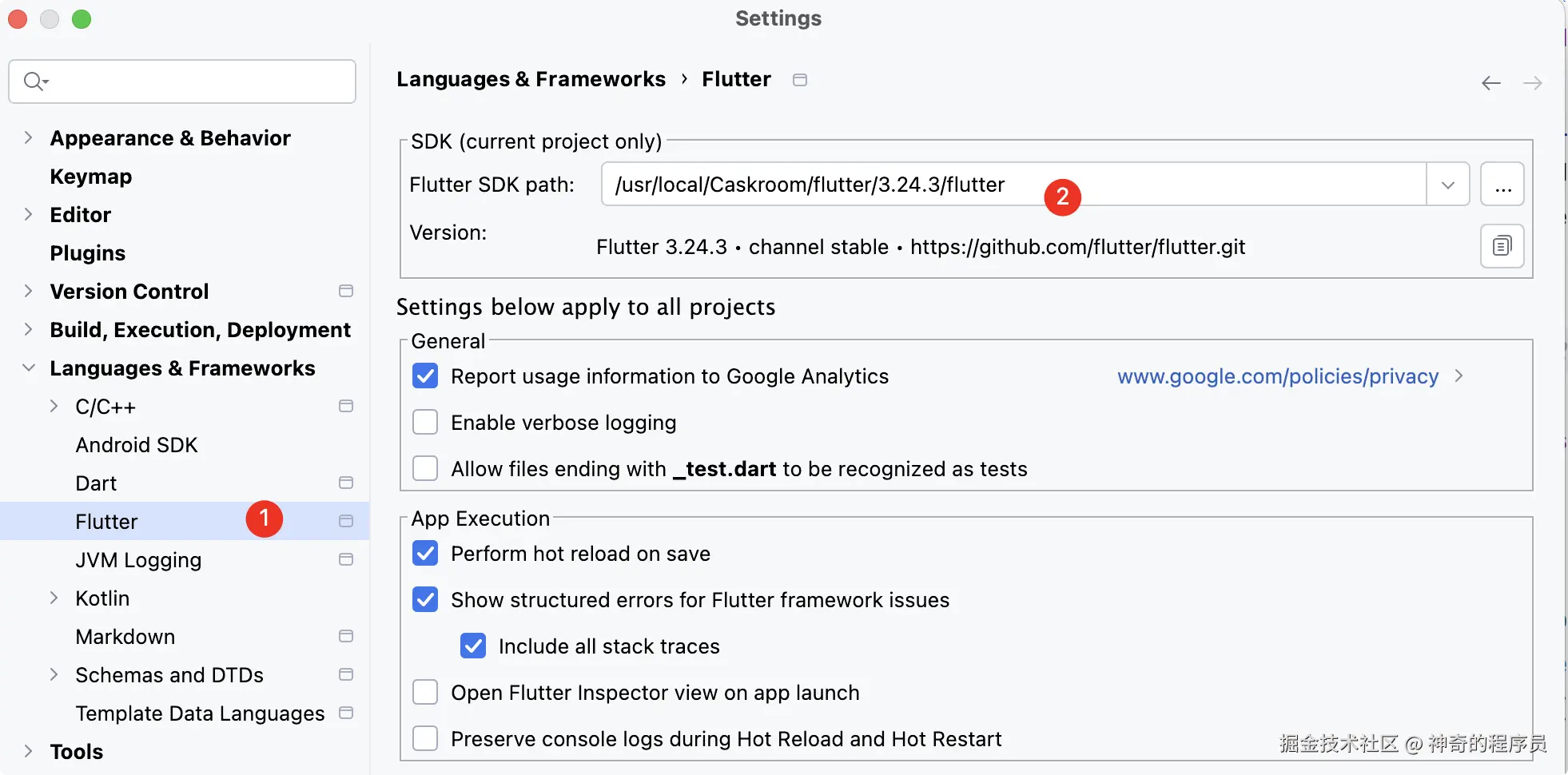
Task: Open the Google privacy policy link
Action: coord(1277,376)
